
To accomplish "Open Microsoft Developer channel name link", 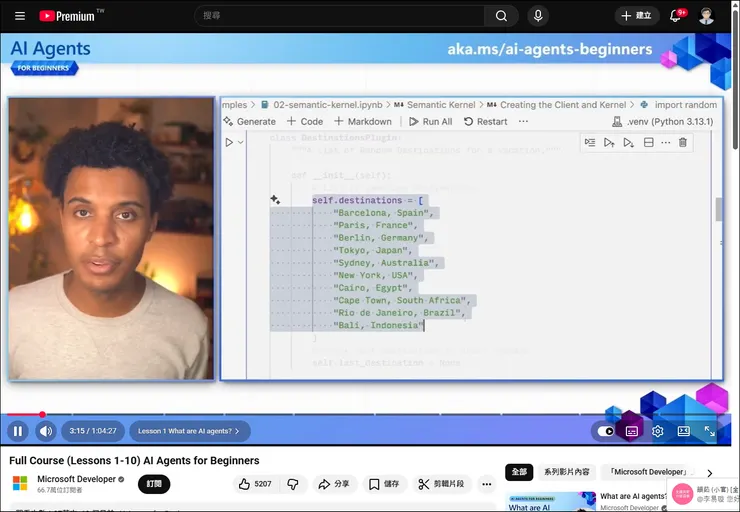I will [76, 479].
